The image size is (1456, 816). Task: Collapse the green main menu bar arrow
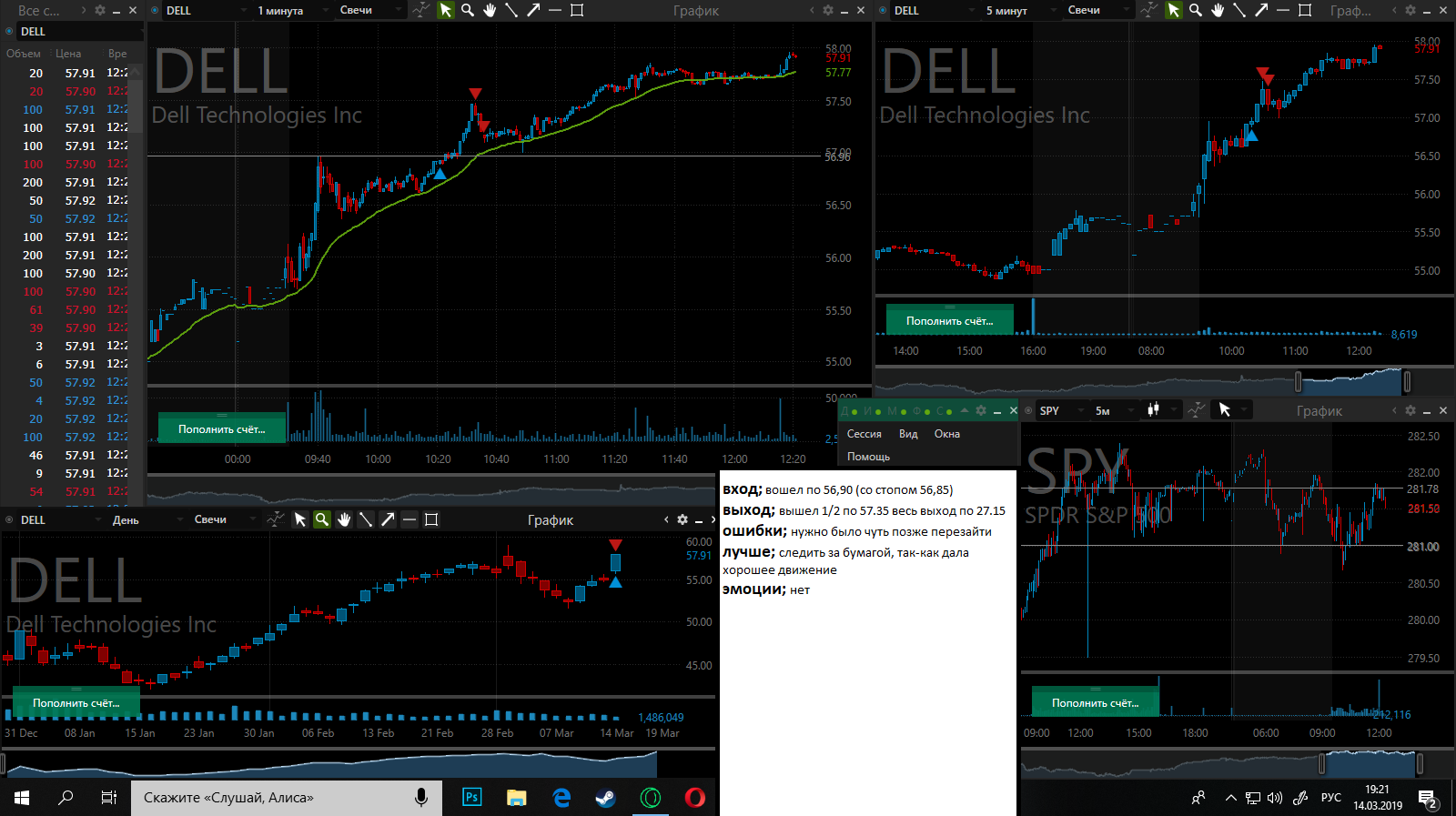[x=964, y=410]
